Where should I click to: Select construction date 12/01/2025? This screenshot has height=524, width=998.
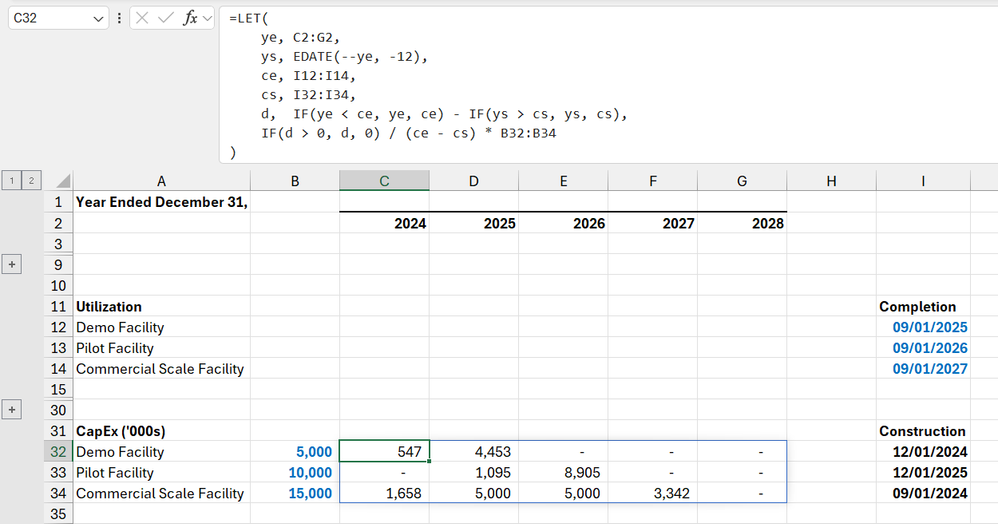click(x=923, y=472)
